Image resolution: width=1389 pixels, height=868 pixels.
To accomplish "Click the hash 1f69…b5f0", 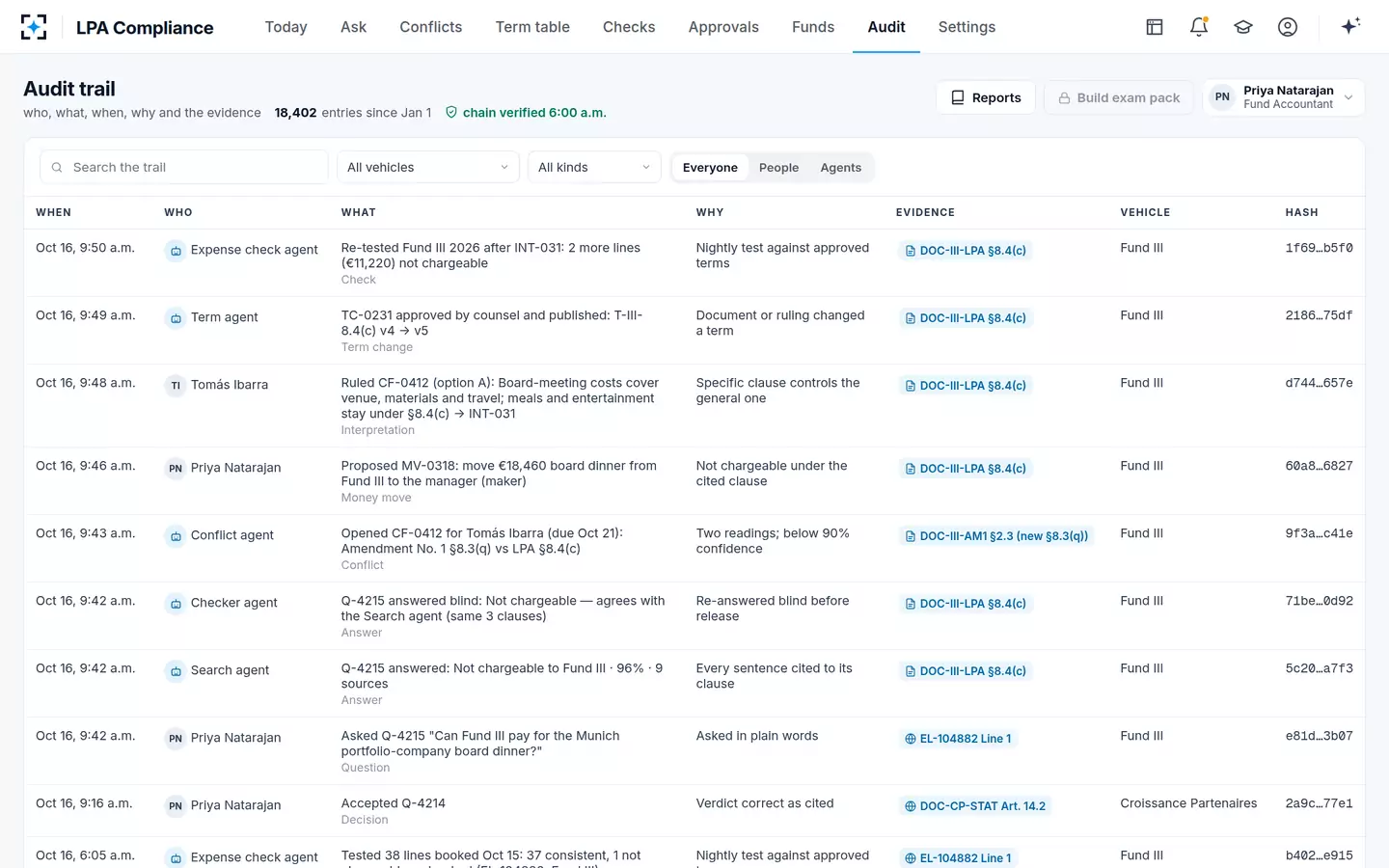I will 1319,248.
